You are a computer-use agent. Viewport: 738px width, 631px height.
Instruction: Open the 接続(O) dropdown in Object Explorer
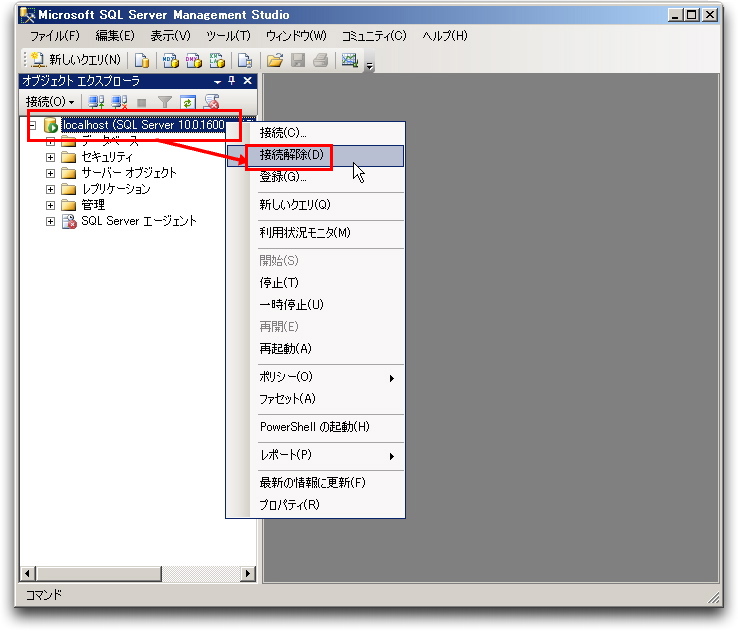pyautogui.click(x=50, y=102)
